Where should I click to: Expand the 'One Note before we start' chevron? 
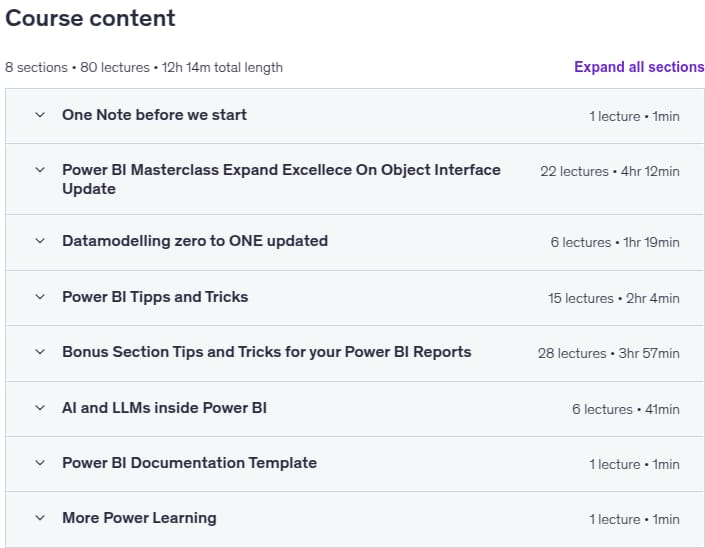click(x=40, y=115)
